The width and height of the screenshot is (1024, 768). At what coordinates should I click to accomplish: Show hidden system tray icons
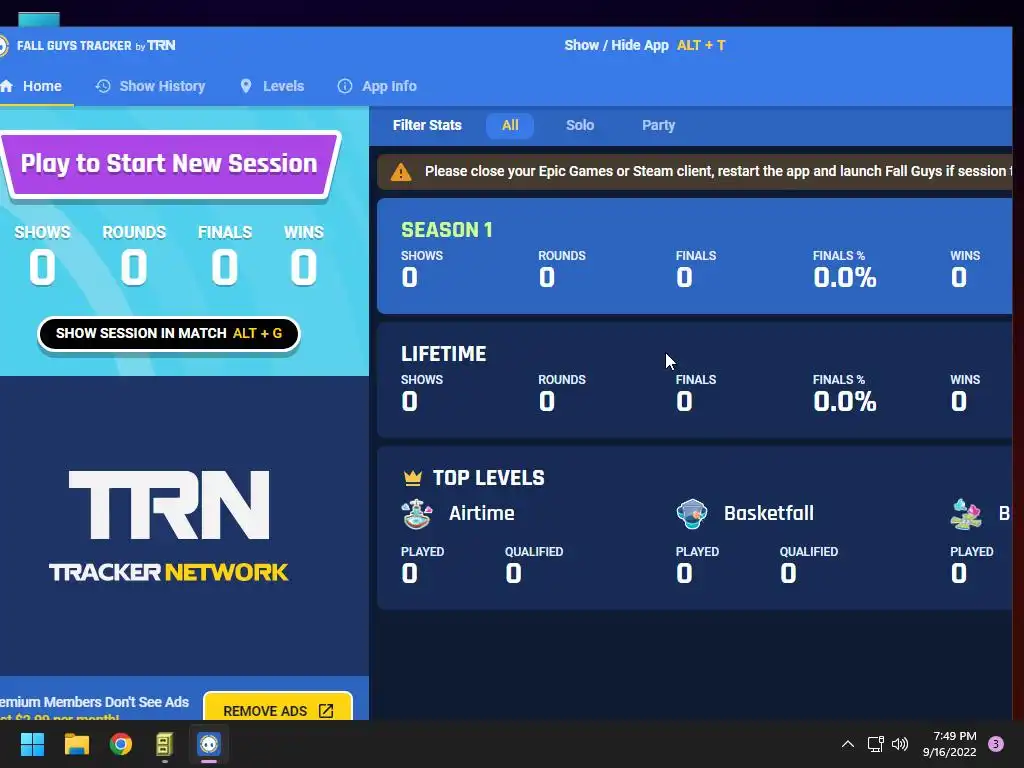(848, 744)
